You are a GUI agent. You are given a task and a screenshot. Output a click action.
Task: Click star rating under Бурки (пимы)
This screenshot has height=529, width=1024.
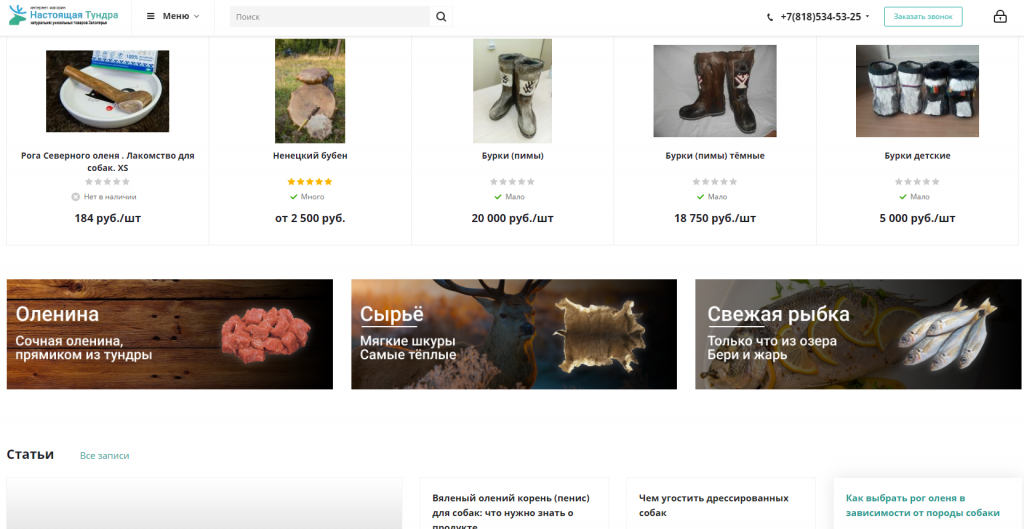512,182
